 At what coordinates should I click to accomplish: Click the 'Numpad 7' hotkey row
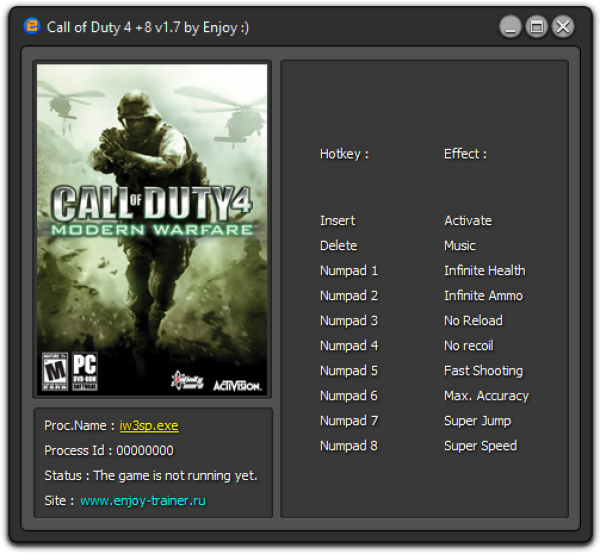(x=349, y=420)
